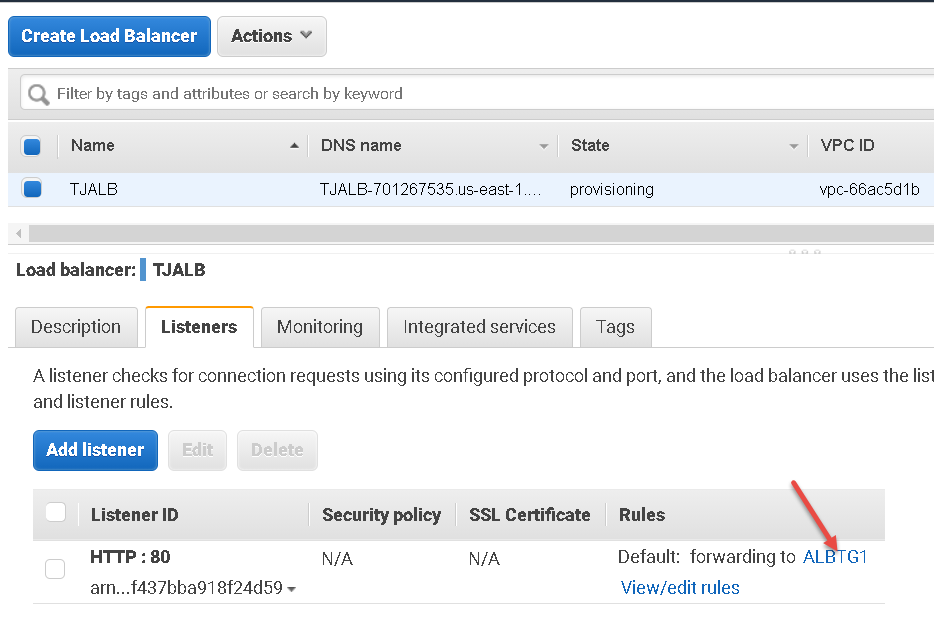The image size is (934, 624).
Task: Click the search magnifier icon
Action: [x=37, y=93]
